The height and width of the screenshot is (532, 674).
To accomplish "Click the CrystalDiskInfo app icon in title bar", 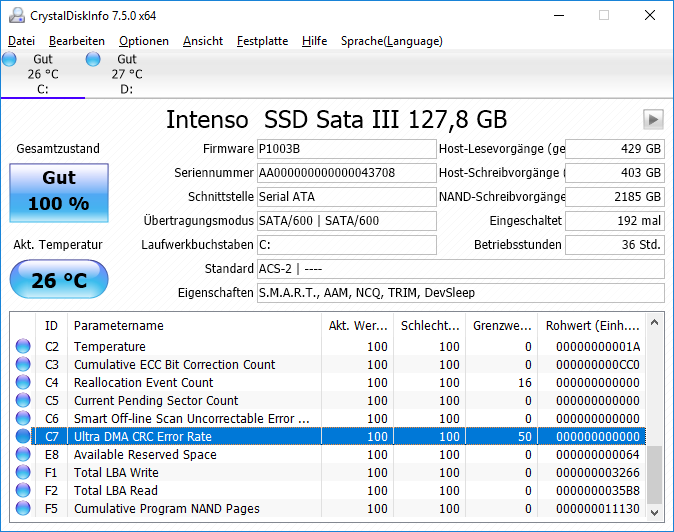I will 17,15.
